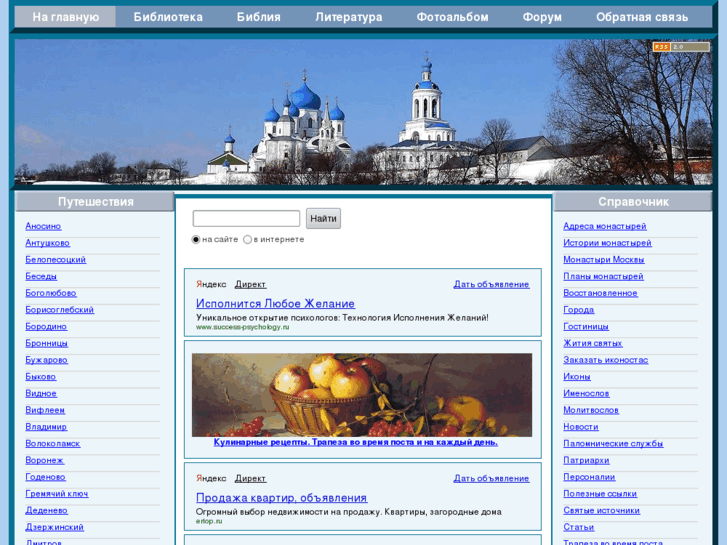
Task: Open the Литература section
Action: click(349, 17)
